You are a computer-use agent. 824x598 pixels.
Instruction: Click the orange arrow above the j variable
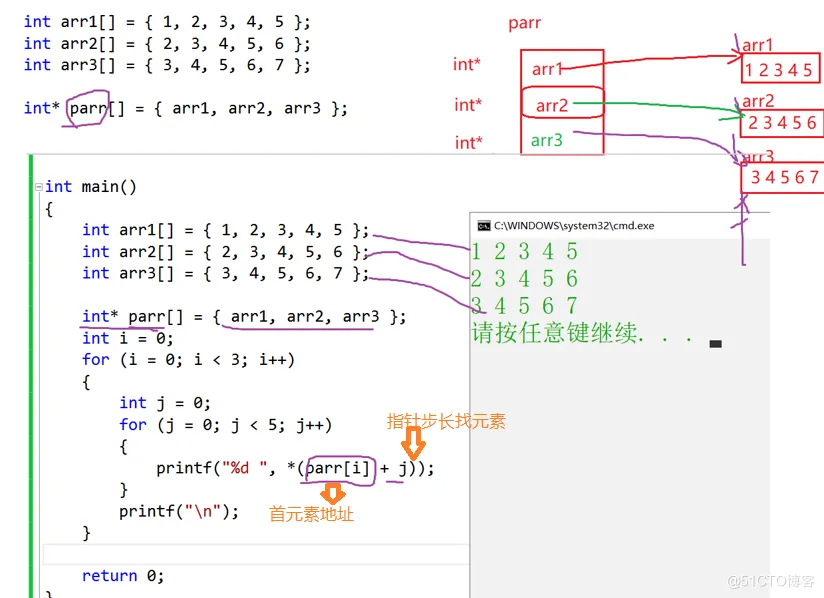pyautogui.click(x=413, y=443)
